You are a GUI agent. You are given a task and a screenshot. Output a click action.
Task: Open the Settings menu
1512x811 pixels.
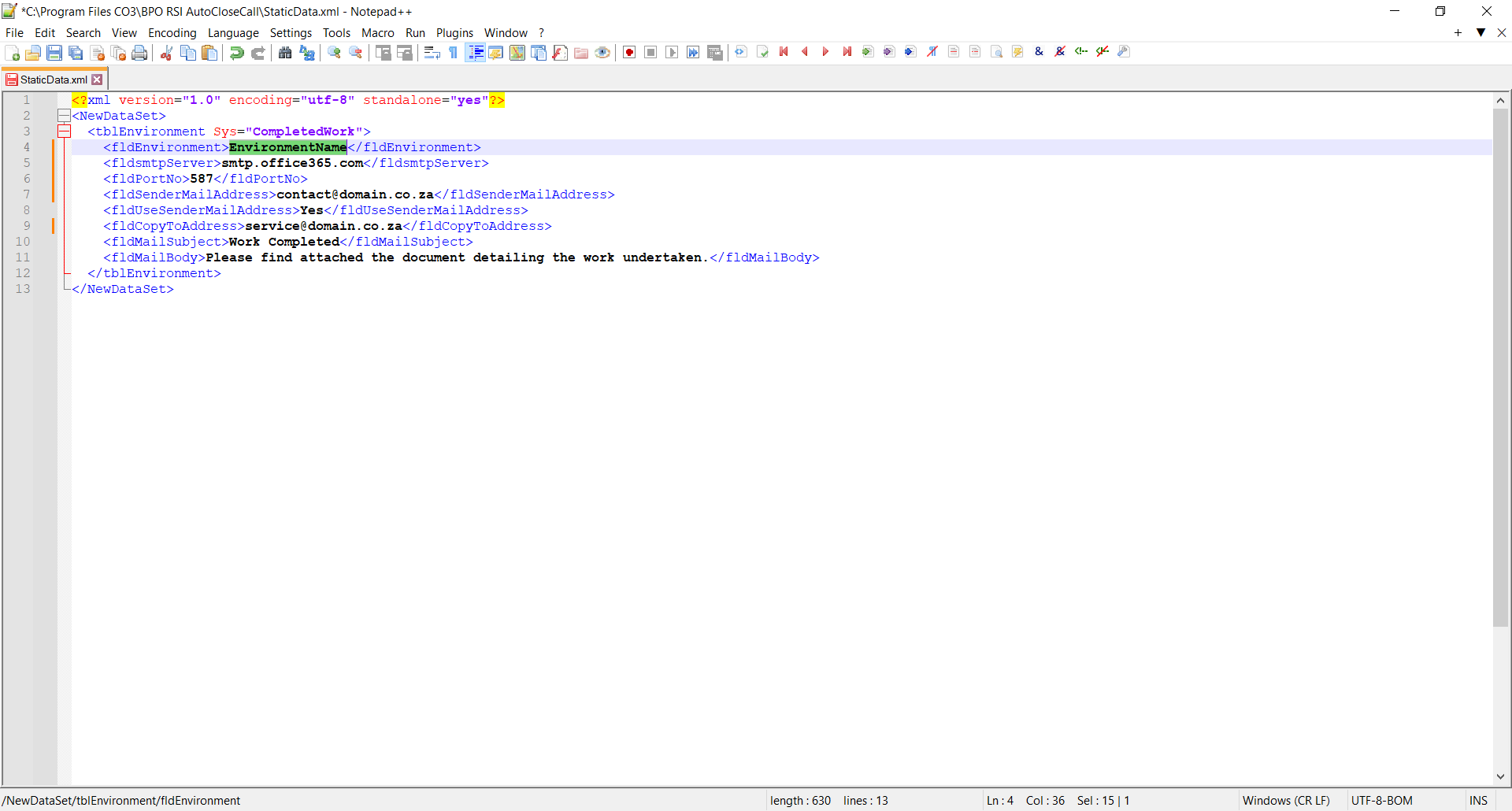coord(291,33)
